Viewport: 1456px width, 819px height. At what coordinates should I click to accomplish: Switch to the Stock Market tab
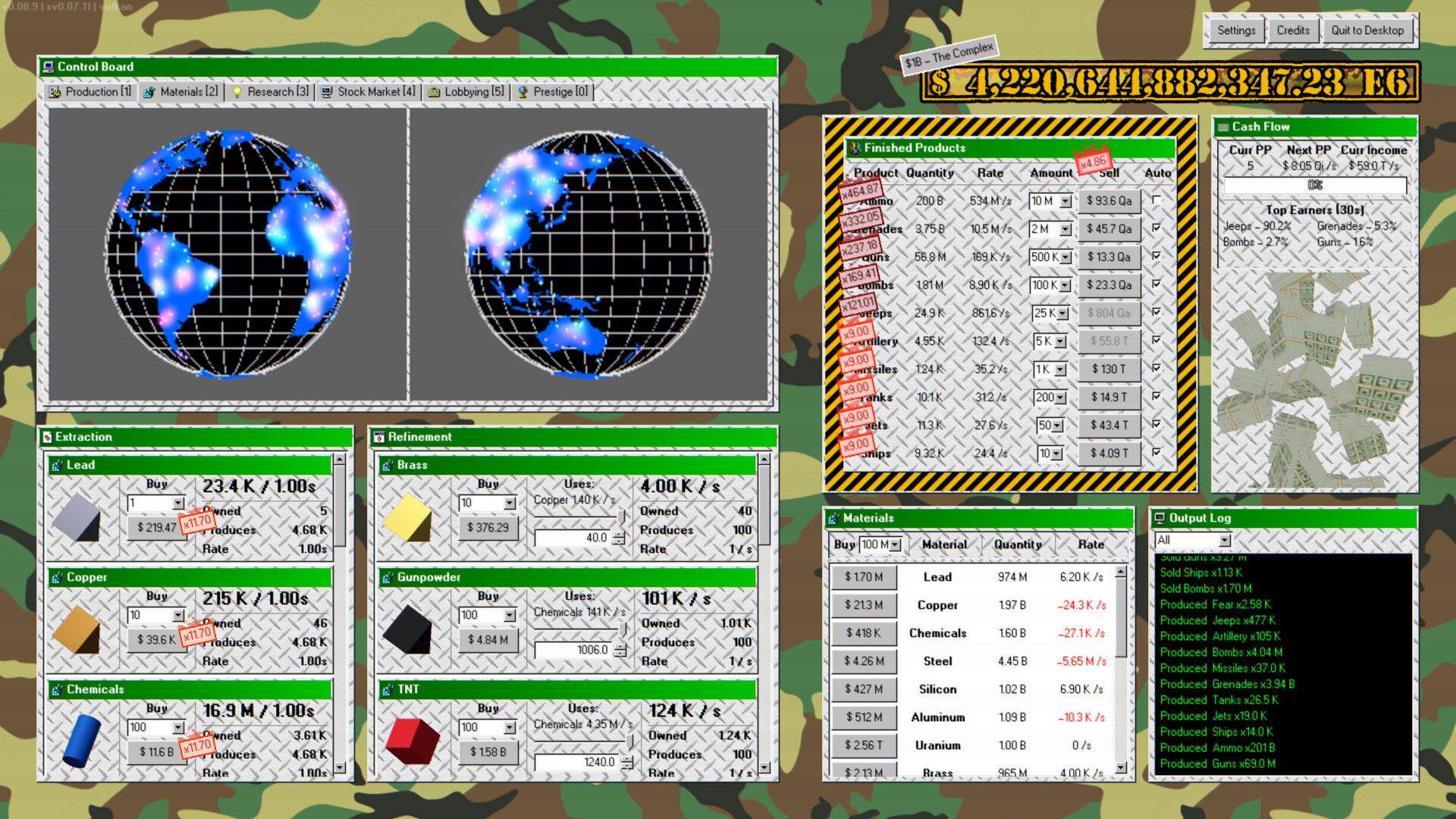(369, 91)
